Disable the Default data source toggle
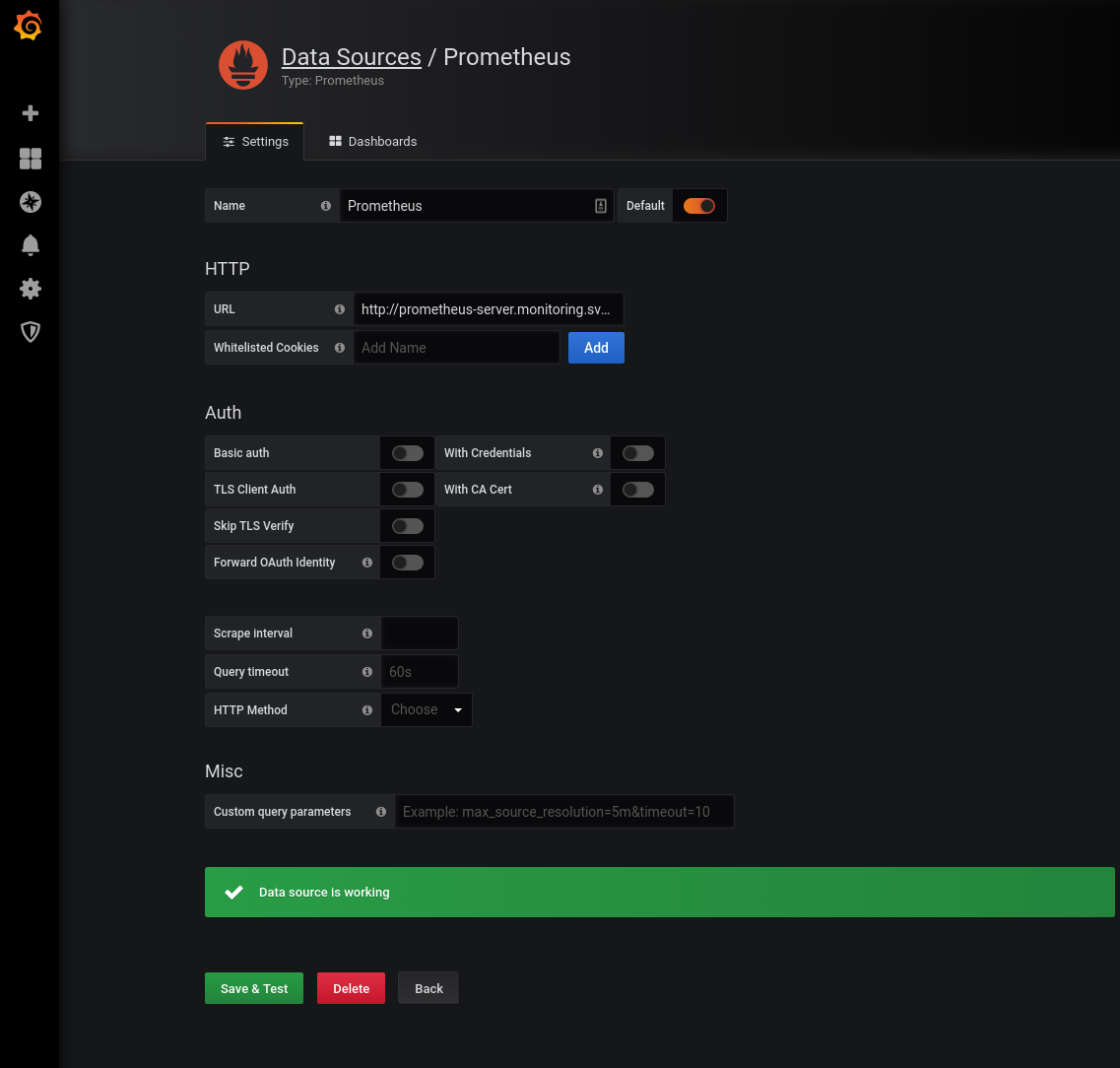 [x=699, y=205]
